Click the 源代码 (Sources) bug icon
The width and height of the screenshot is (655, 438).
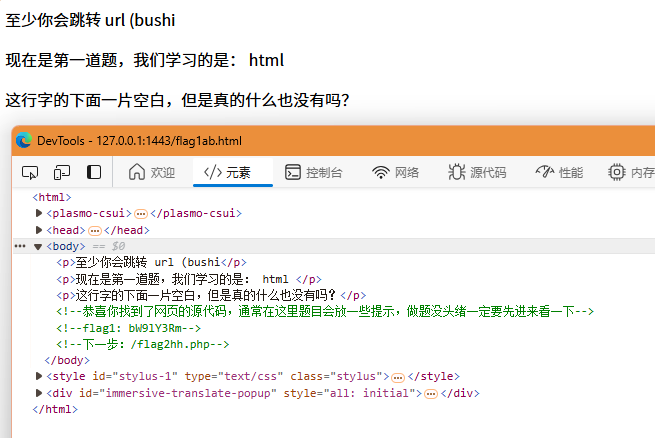(x=456, y=172)
